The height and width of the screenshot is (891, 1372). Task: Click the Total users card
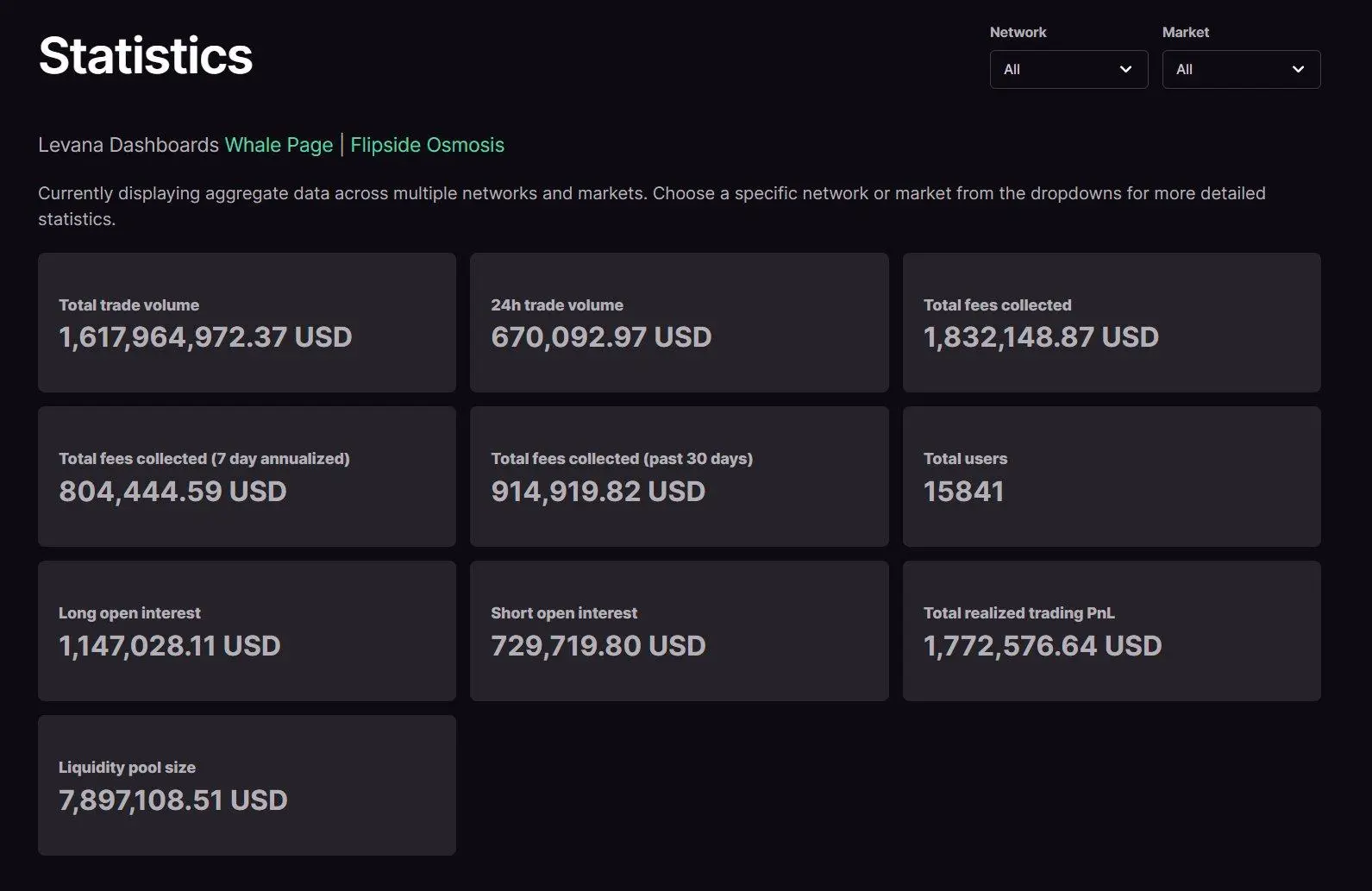1111,476
